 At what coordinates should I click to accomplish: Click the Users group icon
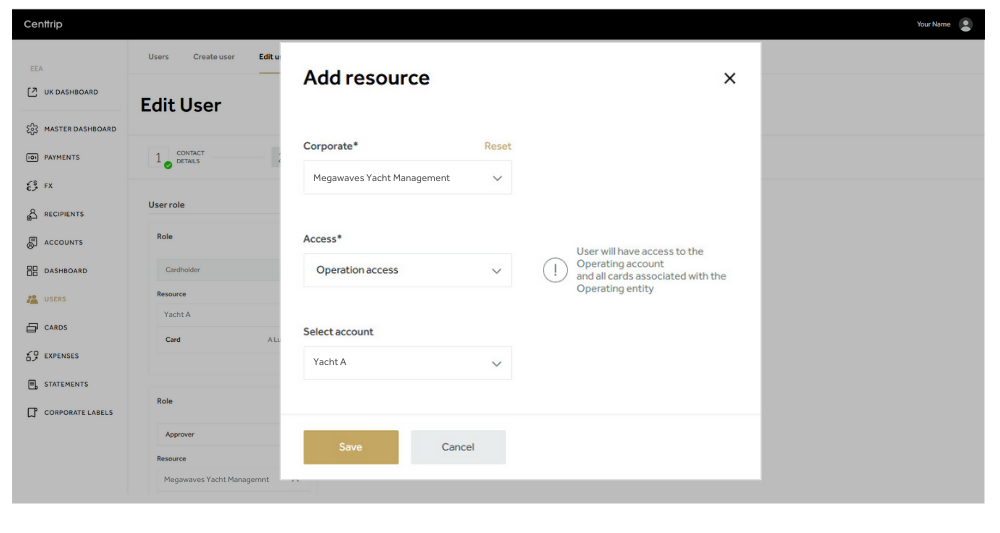point(32,299)
